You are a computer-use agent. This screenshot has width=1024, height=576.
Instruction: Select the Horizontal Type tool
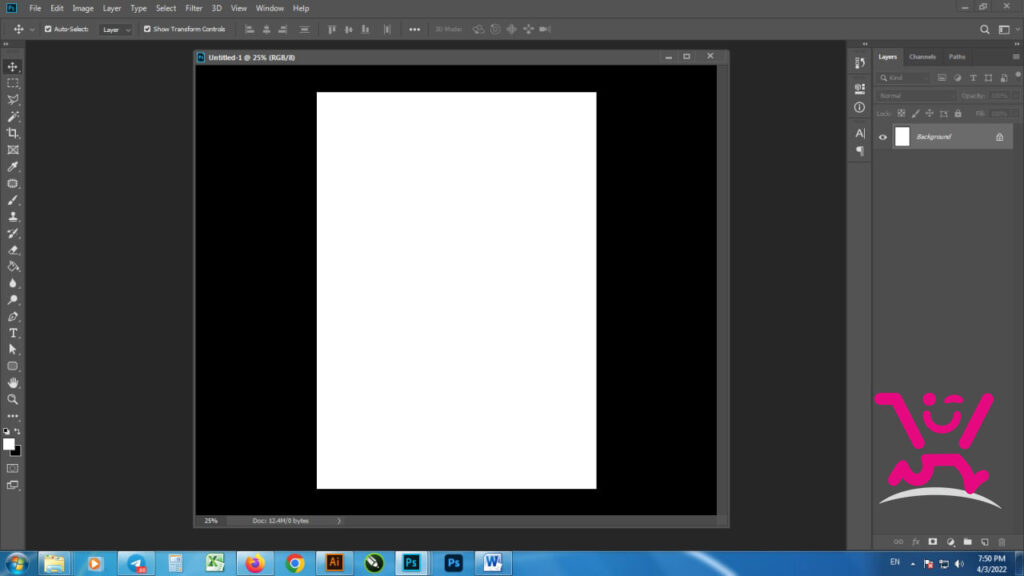coord(12,333)
